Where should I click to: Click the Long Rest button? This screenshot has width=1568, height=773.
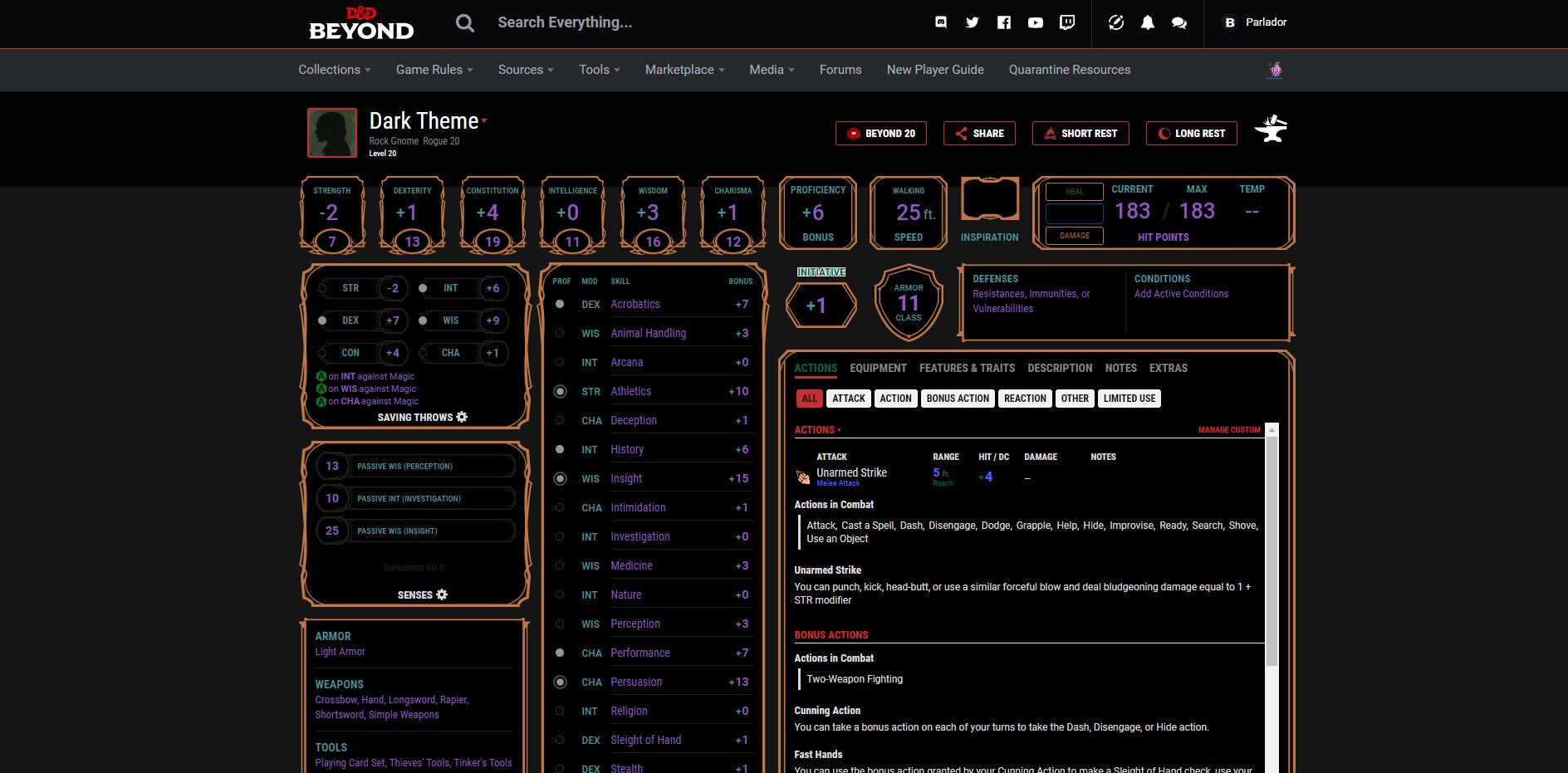(x=1191, y=133)
